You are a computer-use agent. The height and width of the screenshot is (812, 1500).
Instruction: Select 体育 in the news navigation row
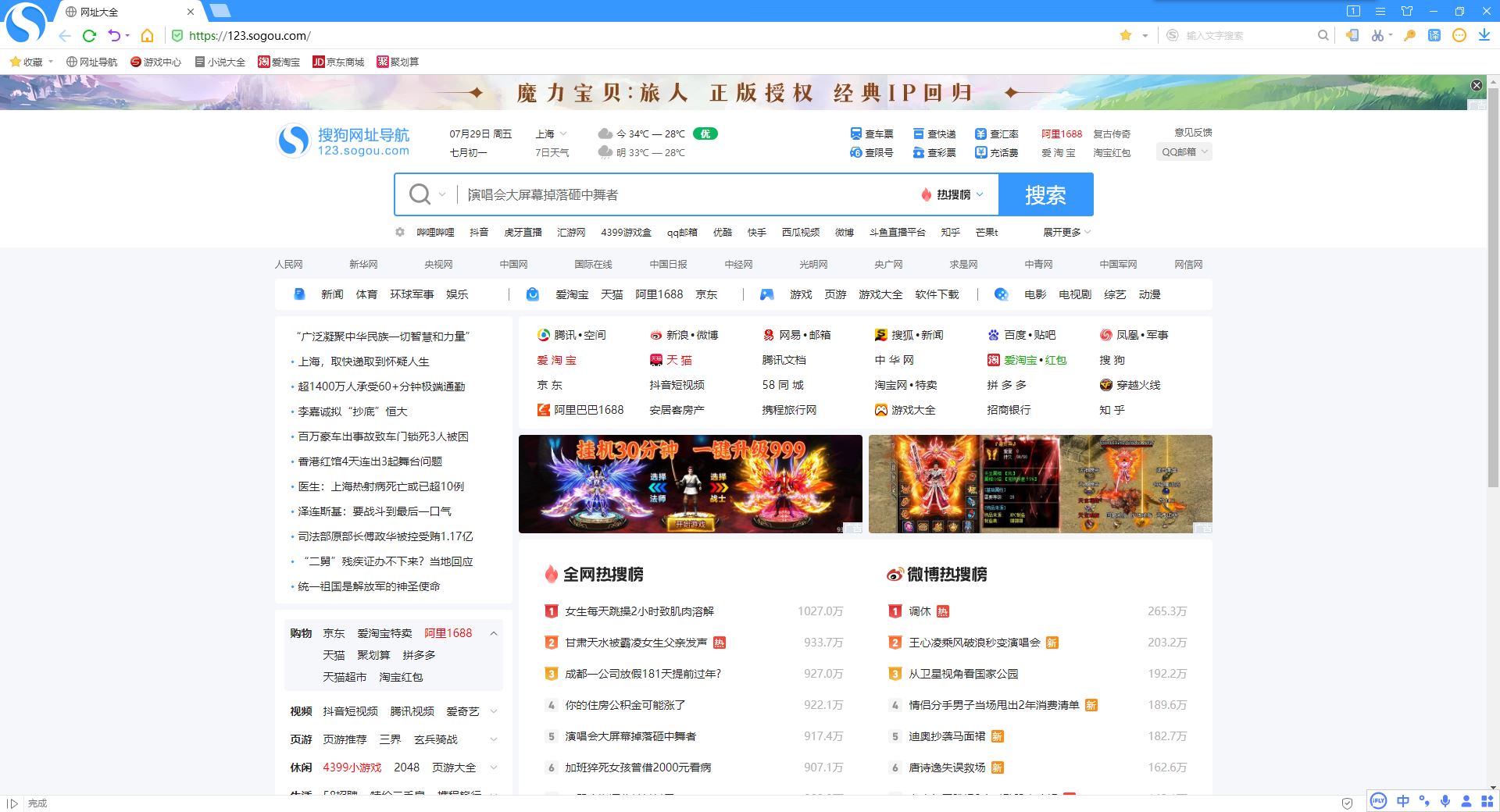pos(367,294)
